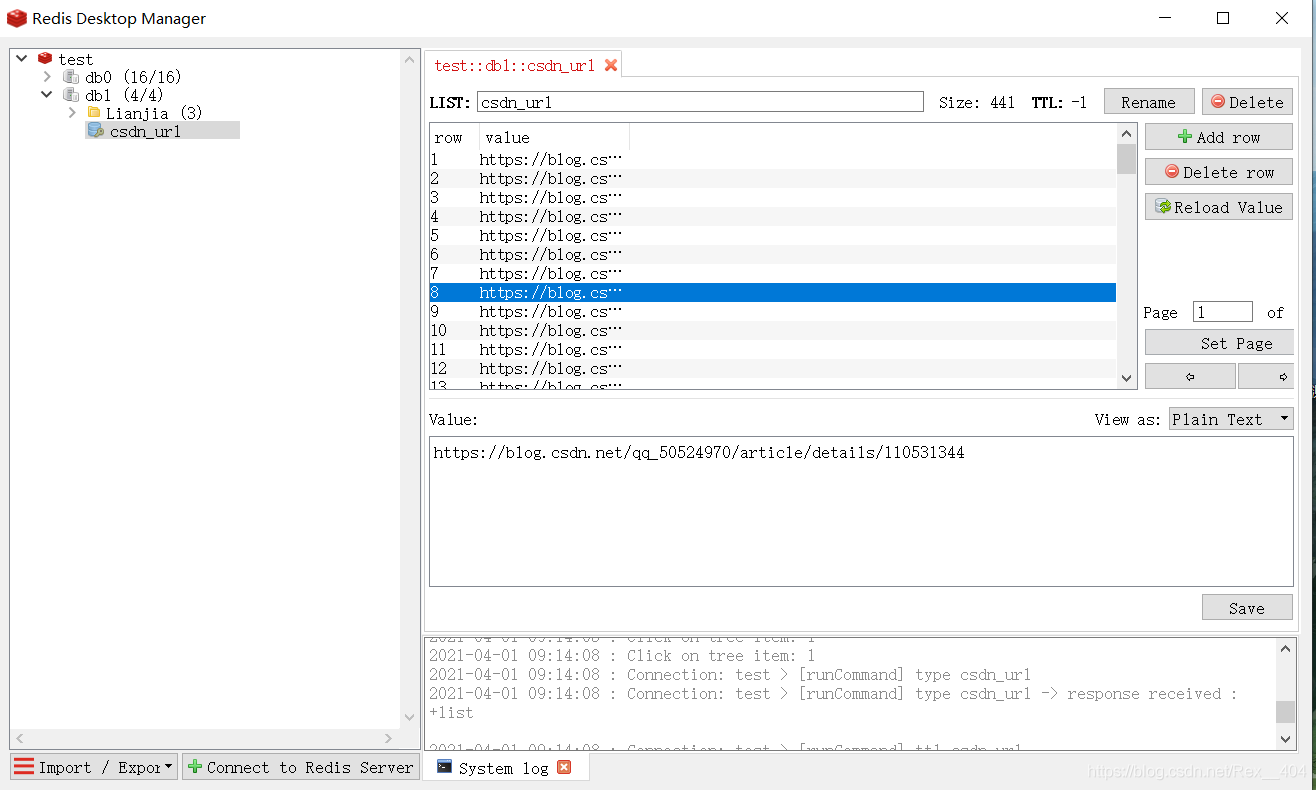
Task: Click the red Delete icon for the key
Action: tap(1219, 101)
